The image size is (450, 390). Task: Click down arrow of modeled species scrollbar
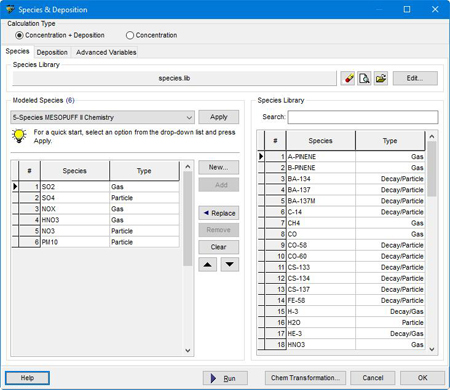pyautogui.click(x=188, y=351)
